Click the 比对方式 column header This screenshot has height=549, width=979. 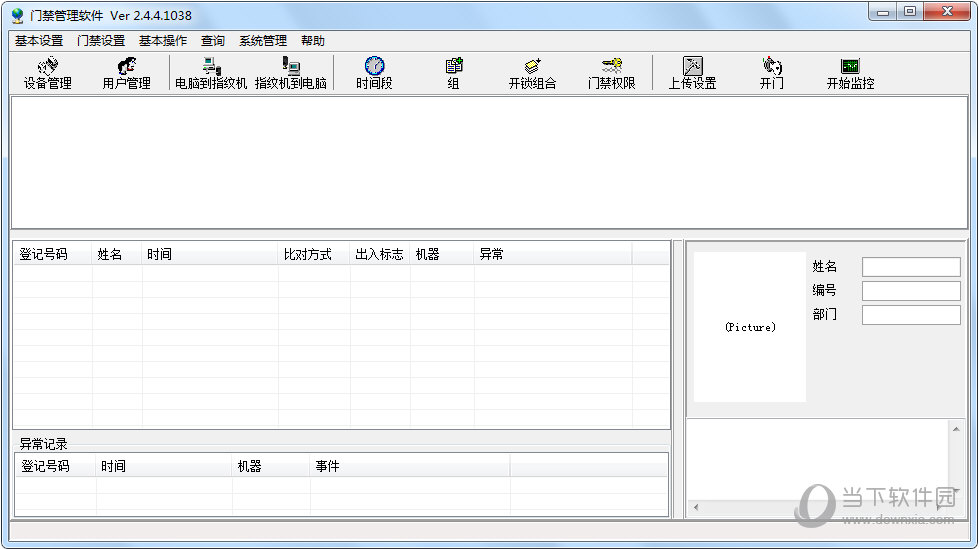pyautogui.click(x=314, y=254)
